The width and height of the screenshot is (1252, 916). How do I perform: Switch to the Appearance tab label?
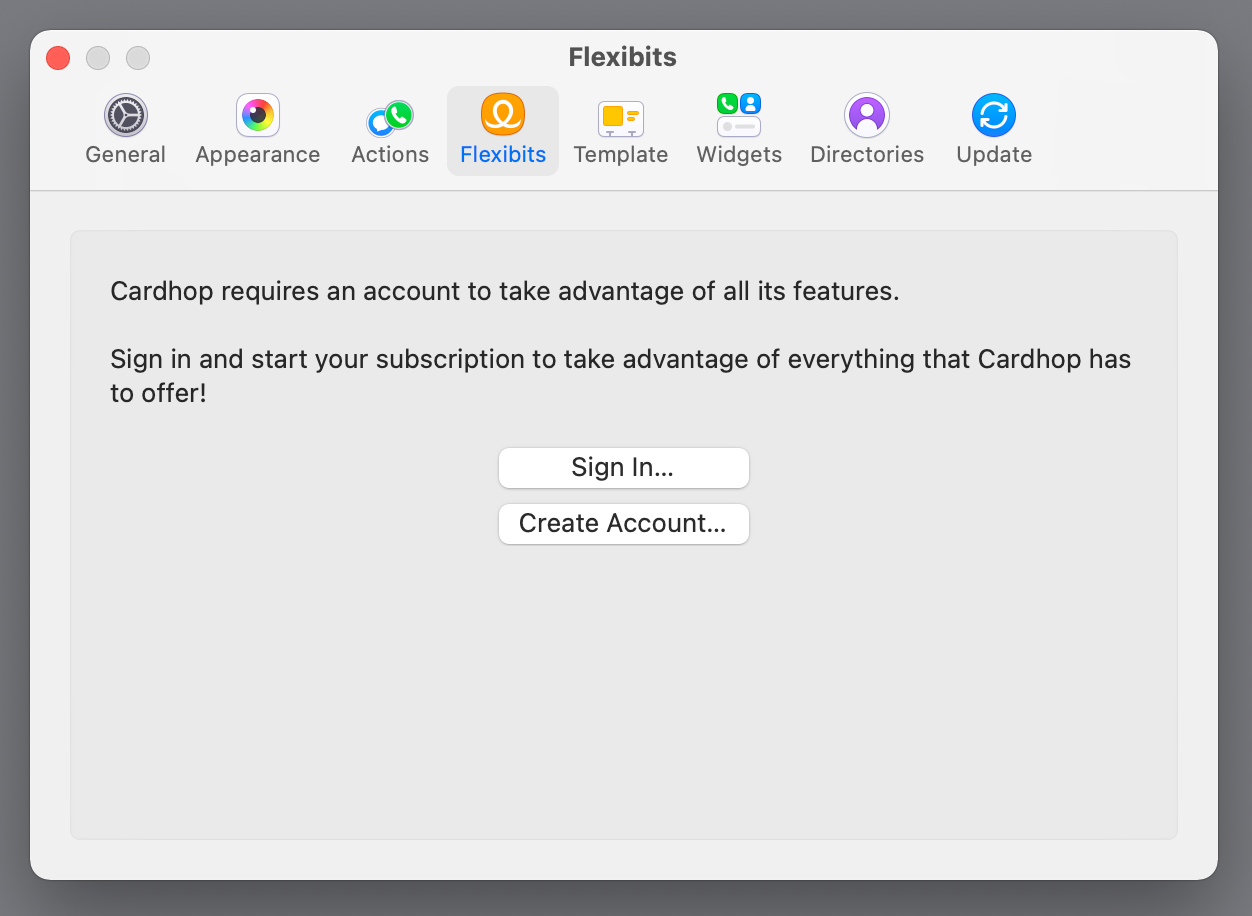(x=258, y=155)
